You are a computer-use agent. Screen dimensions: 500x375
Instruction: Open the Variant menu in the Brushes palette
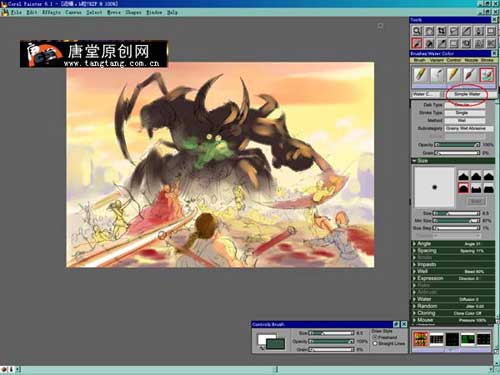tap(437, 60)
